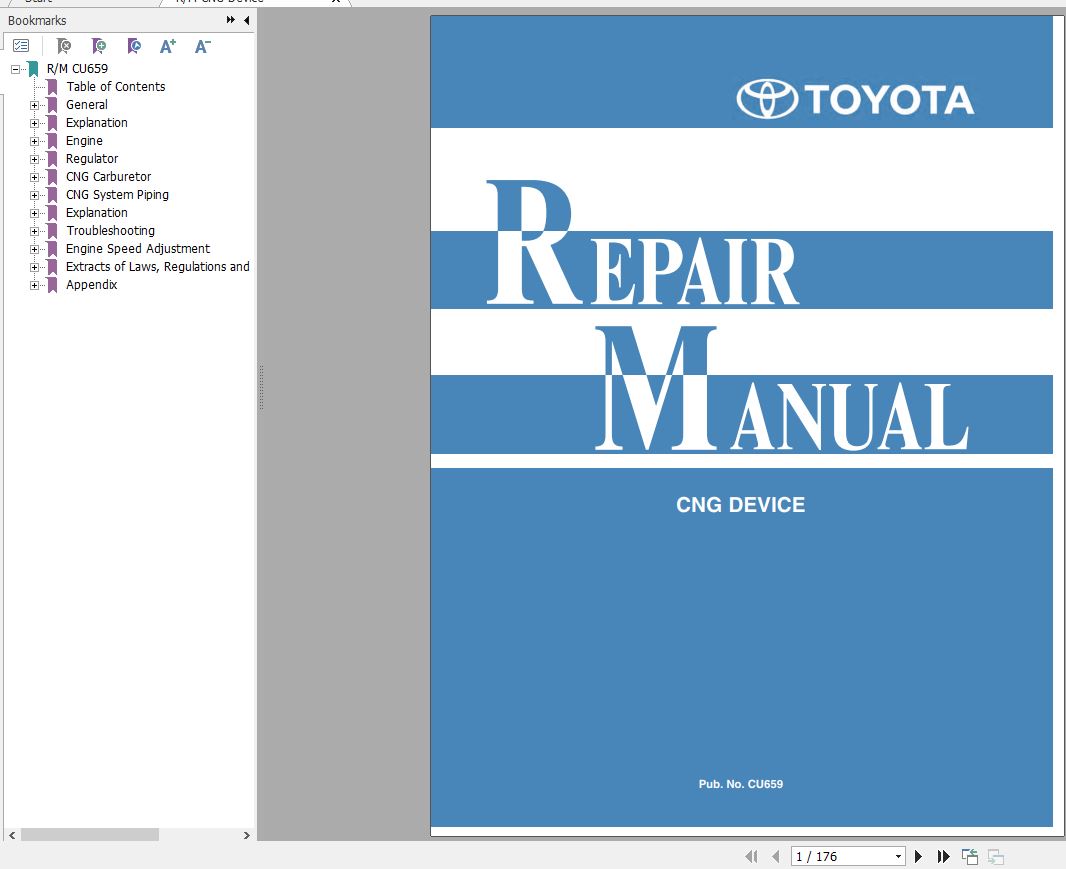Select the Troubleshooting bookmark label
The image size is (1066, 869).
pyautogui.click(x=110, y=231)
